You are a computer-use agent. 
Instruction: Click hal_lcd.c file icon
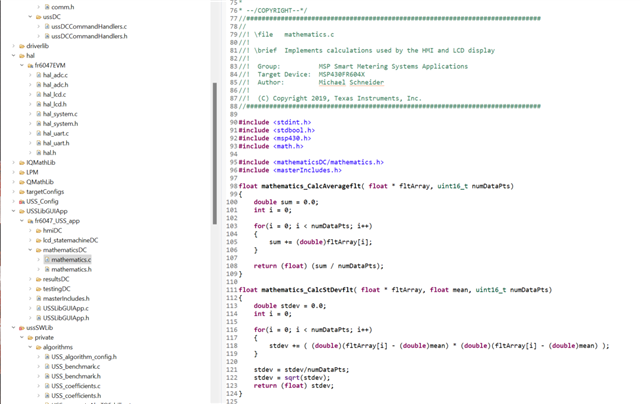[39, 95]
